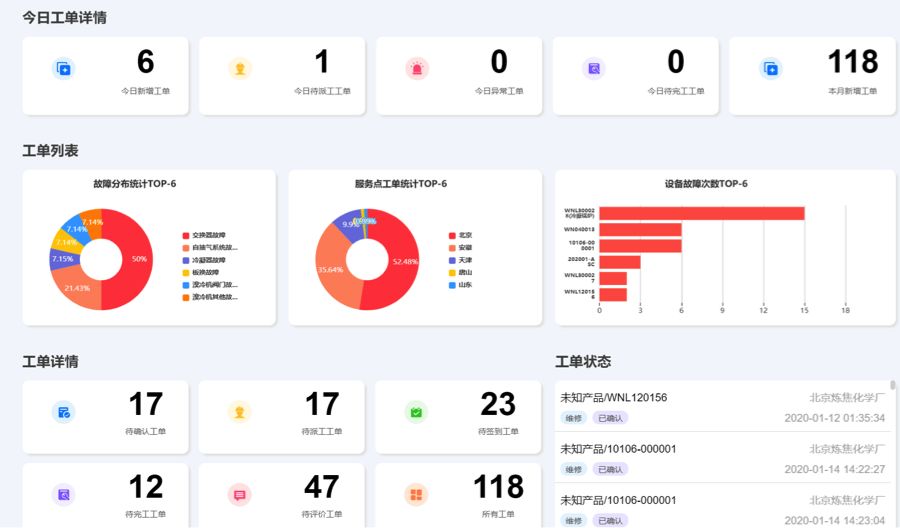Click the bottom WNL120156 device bar

[612, 294]
